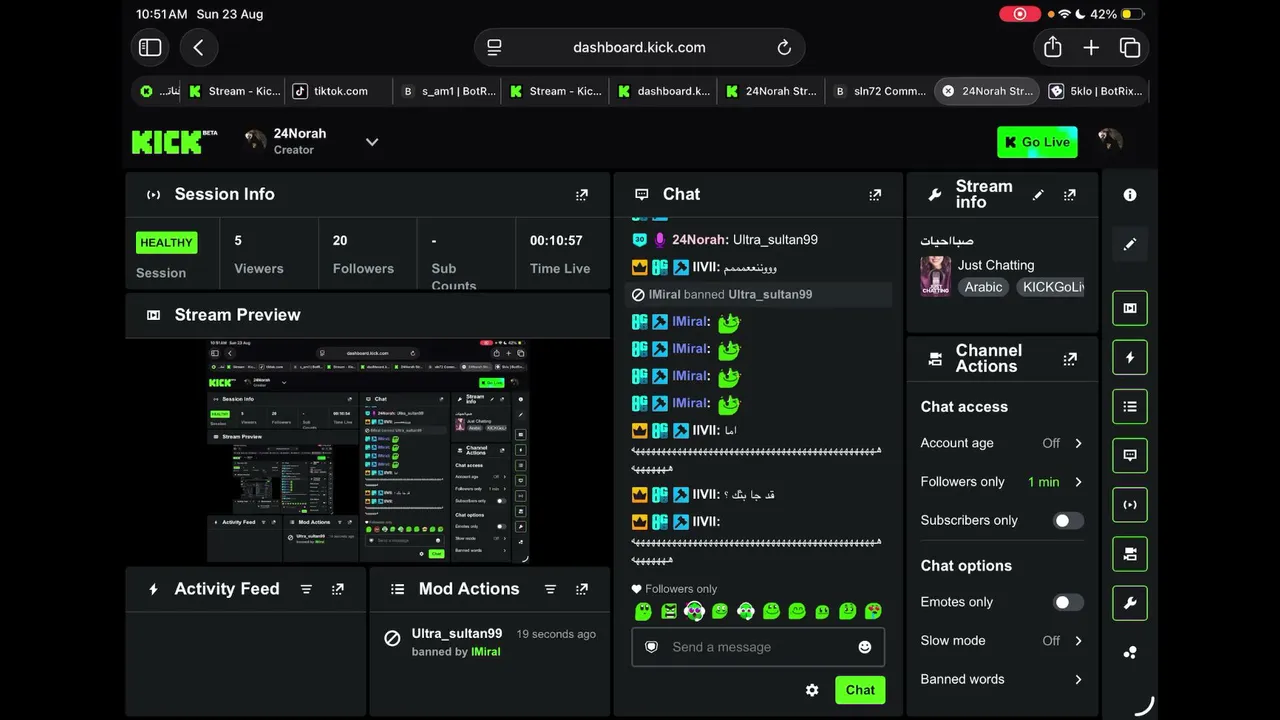Screen dimensions: 1280x720
Task: Click the dashboard.kick.com address bar
Action: [x=639, y=47]
